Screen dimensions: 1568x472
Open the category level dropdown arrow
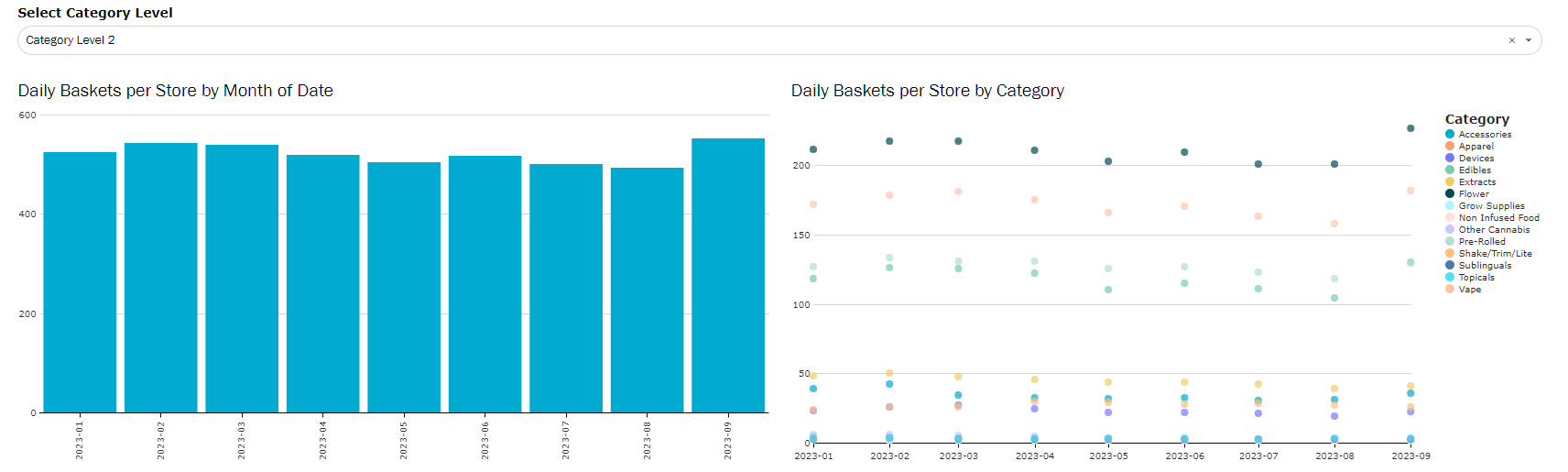1529,40
